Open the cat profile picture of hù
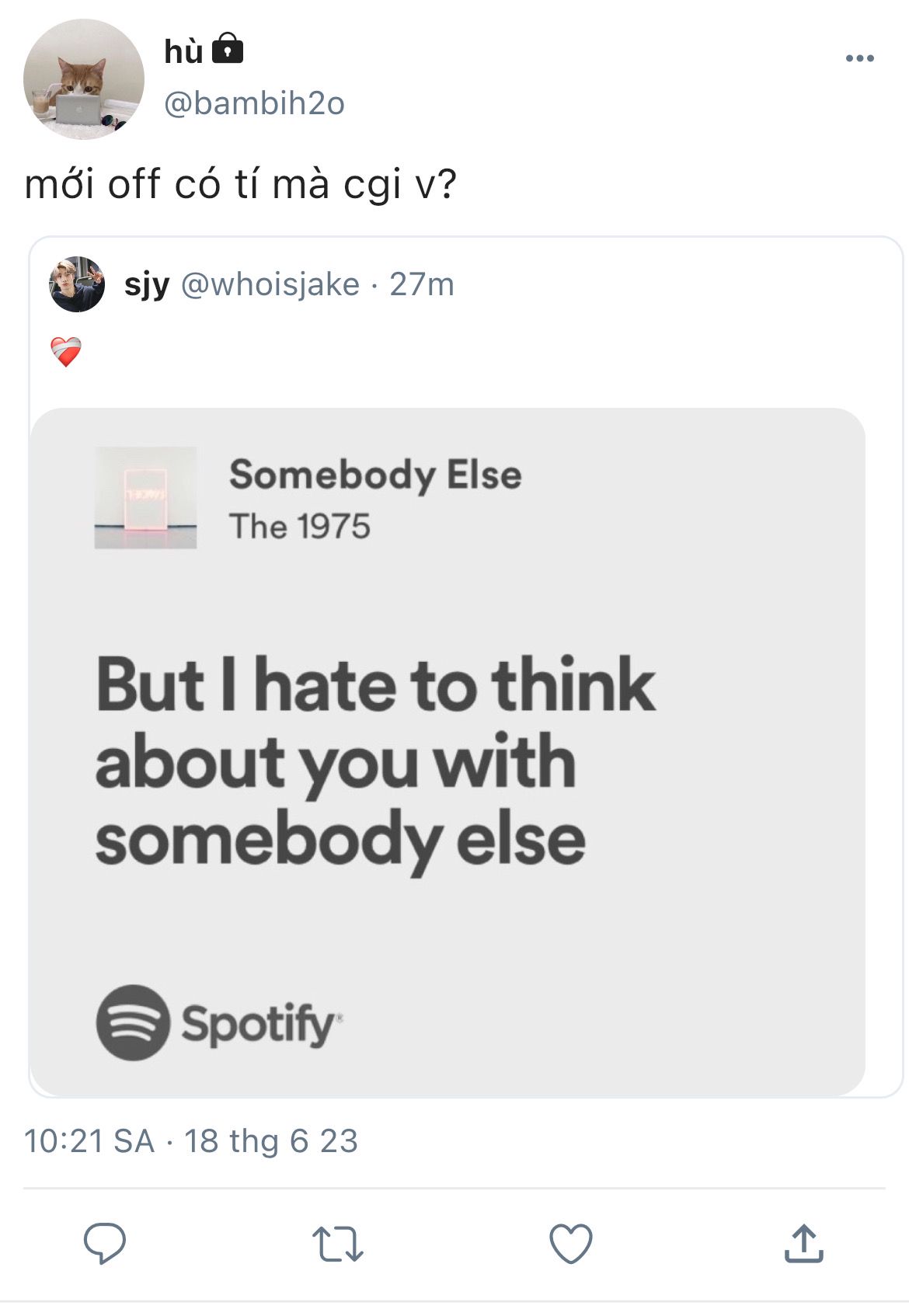Image resolution: width=909 pixels, height=1316 pixels. [x=84, y=79]
